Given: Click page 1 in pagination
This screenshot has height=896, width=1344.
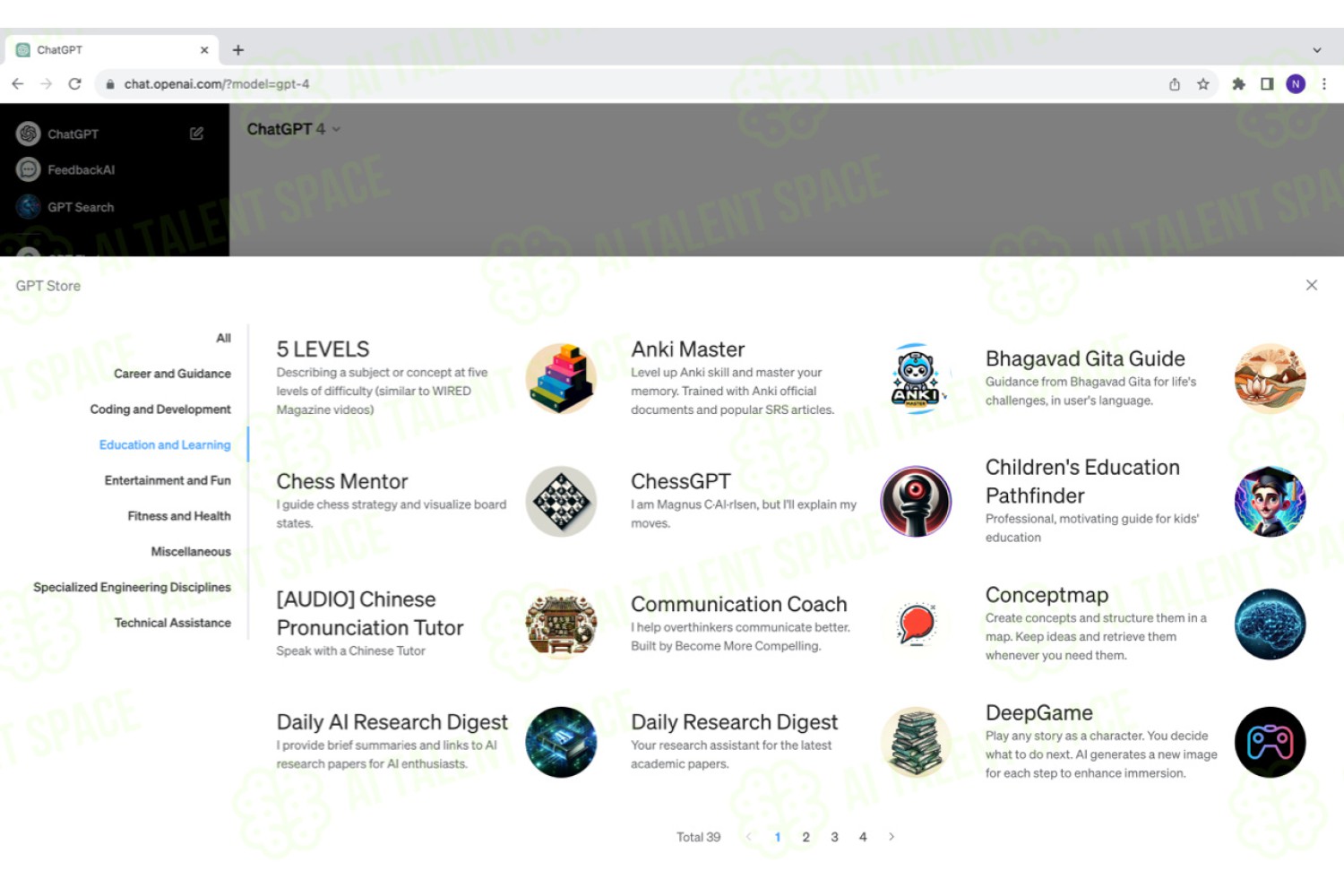Looking at the screenshot, I should pyautogui.click(x=778, y=837).
